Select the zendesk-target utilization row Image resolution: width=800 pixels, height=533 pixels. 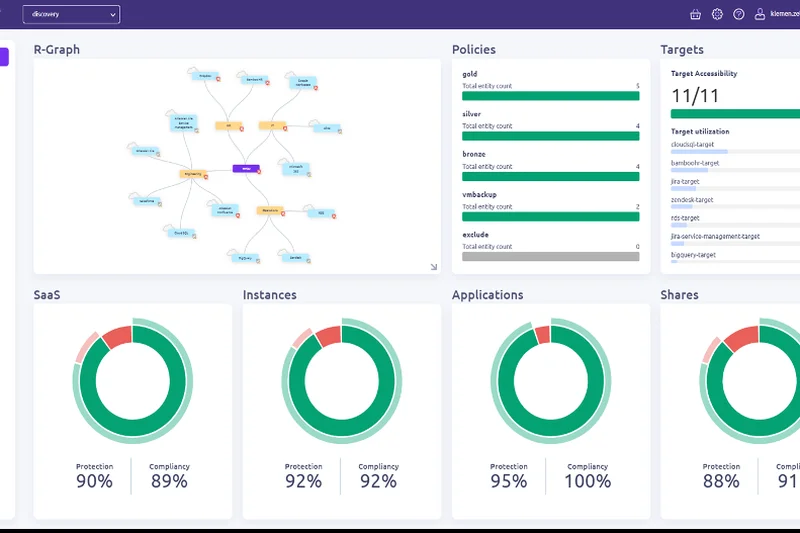pyautogui.click(x=693, y=200)
